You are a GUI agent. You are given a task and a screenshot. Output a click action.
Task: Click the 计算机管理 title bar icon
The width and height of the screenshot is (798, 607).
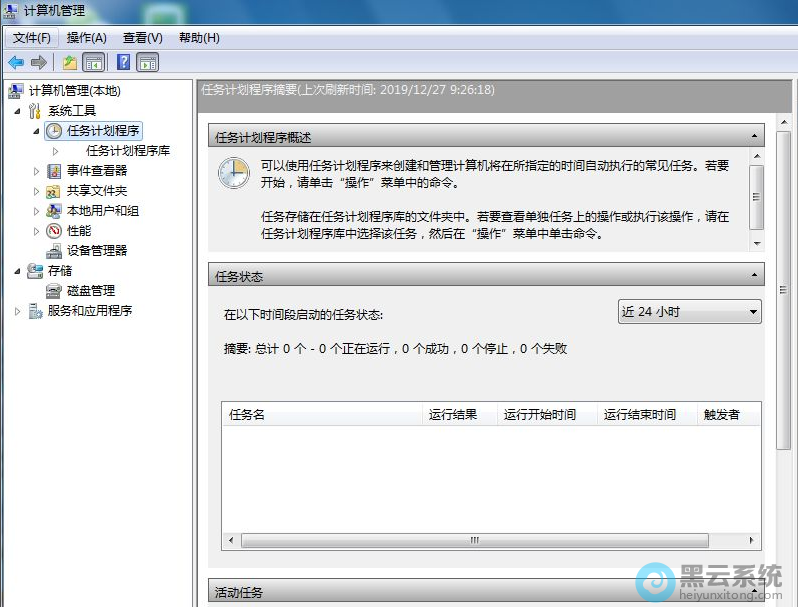click(x=10, y=10)
